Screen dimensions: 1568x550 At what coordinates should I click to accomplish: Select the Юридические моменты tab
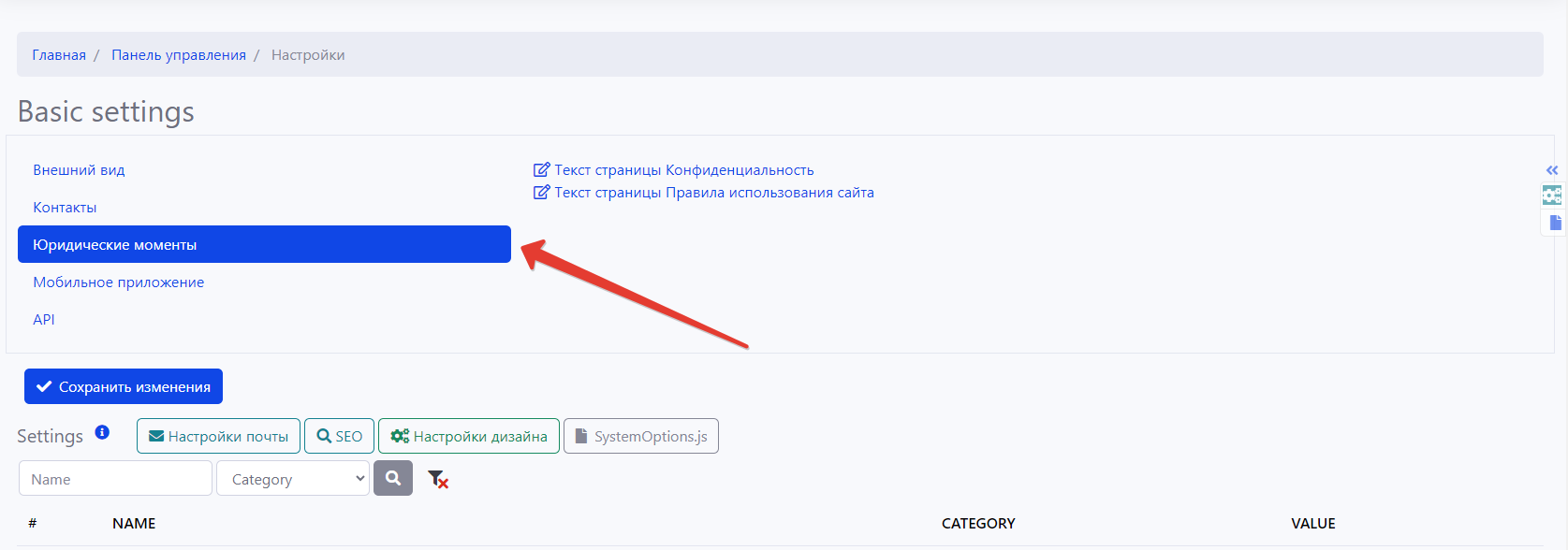click(x=264, y=244)
